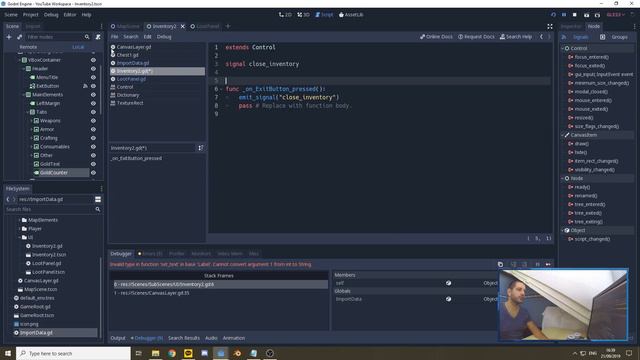
Task: Add a new node with plus icon
Action: (9, 37)
